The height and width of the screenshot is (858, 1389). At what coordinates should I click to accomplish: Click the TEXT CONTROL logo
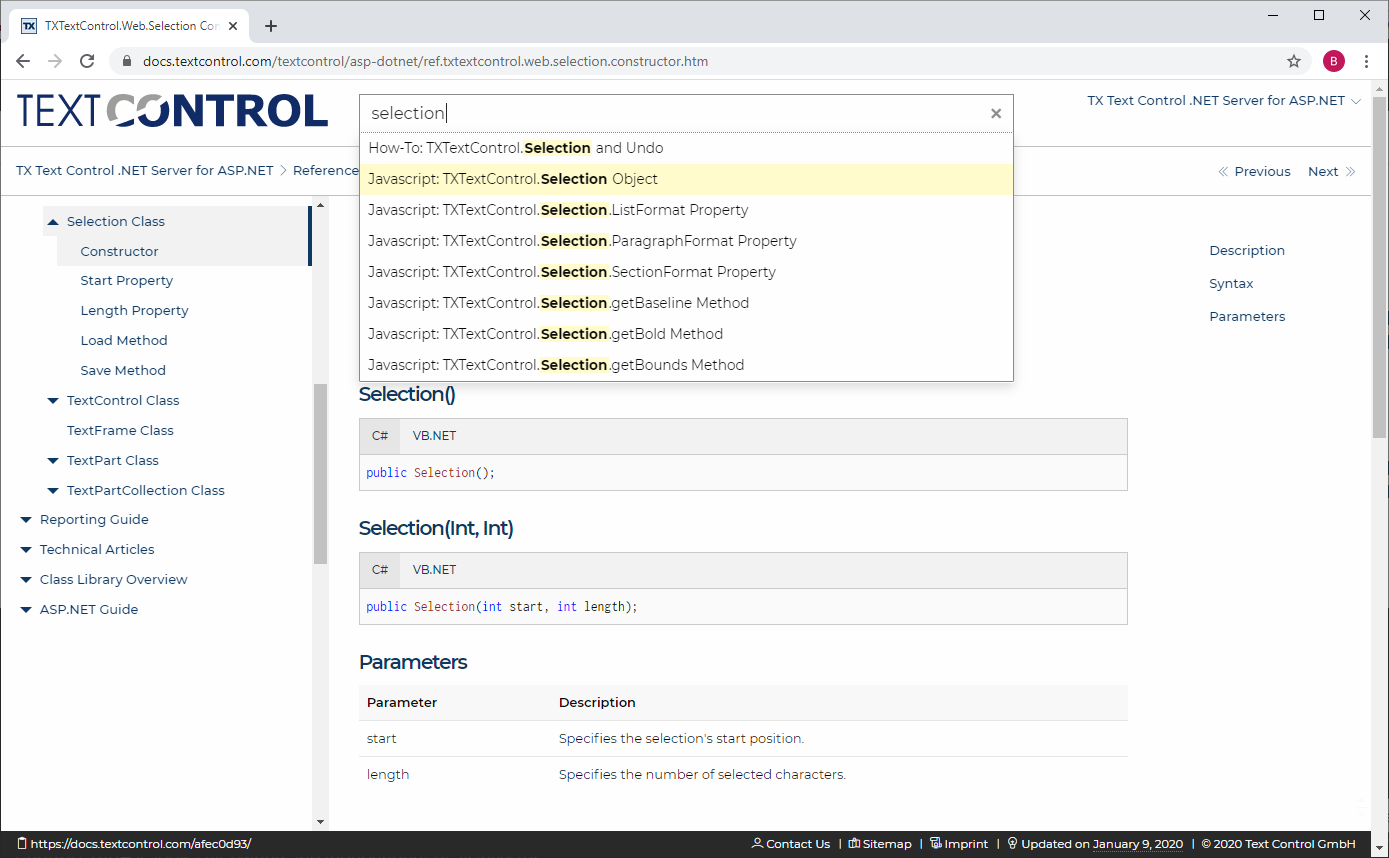click(x=172, y=111)
